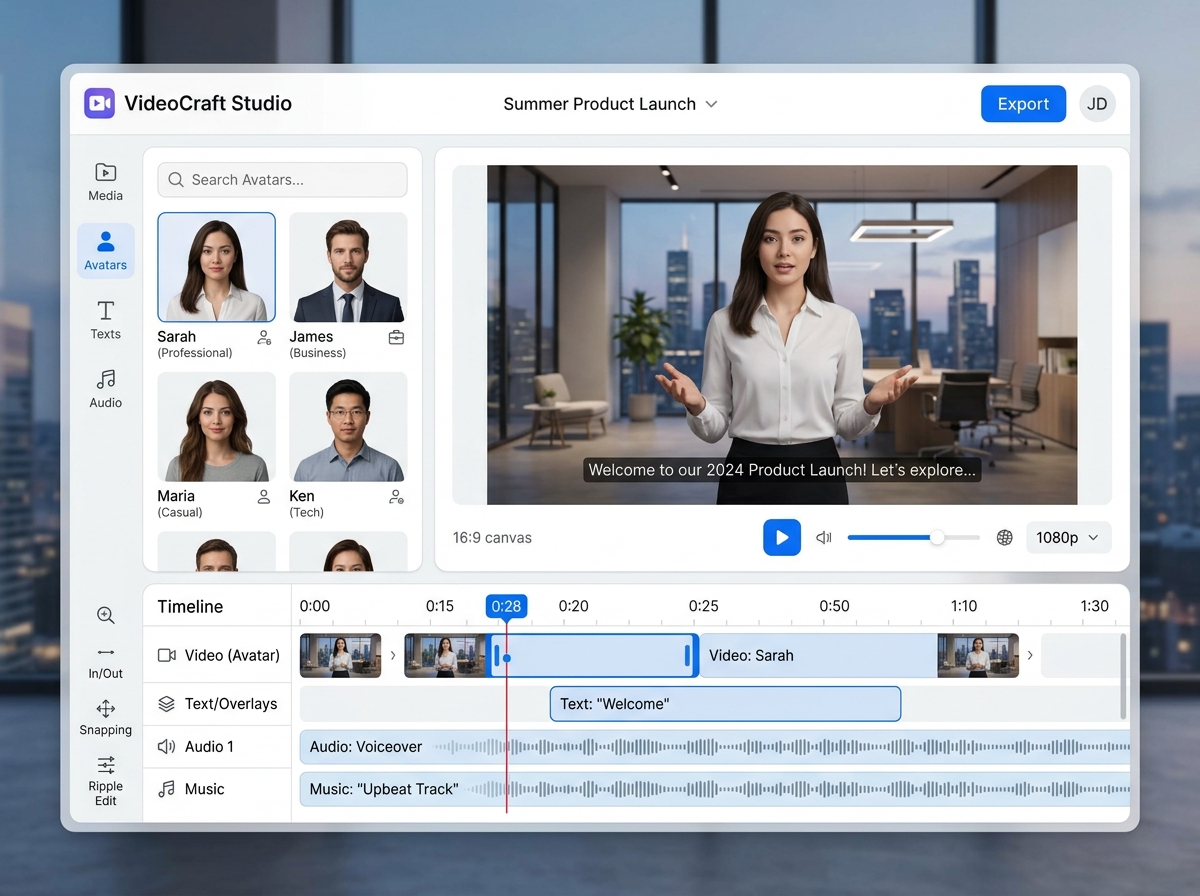
Task: Click the timeline zoom magnifier icon
Action: coord(106,615)
